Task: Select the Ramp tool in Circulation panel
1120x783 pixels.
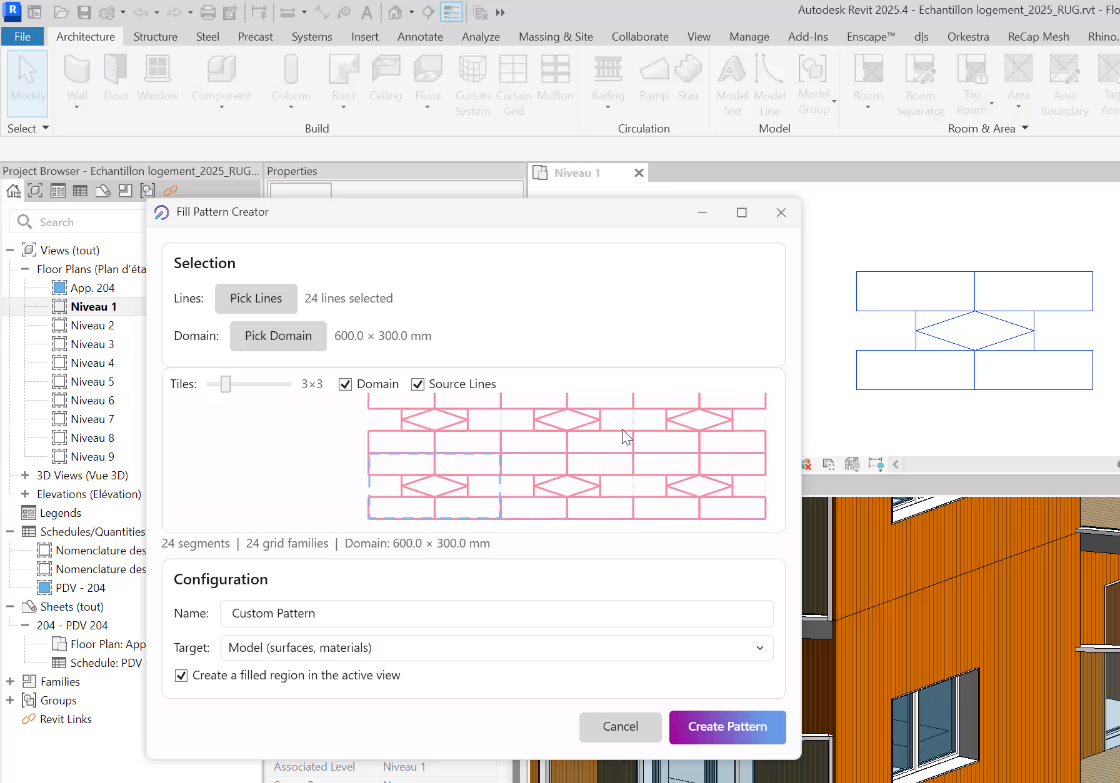Action: click(654, 79)
